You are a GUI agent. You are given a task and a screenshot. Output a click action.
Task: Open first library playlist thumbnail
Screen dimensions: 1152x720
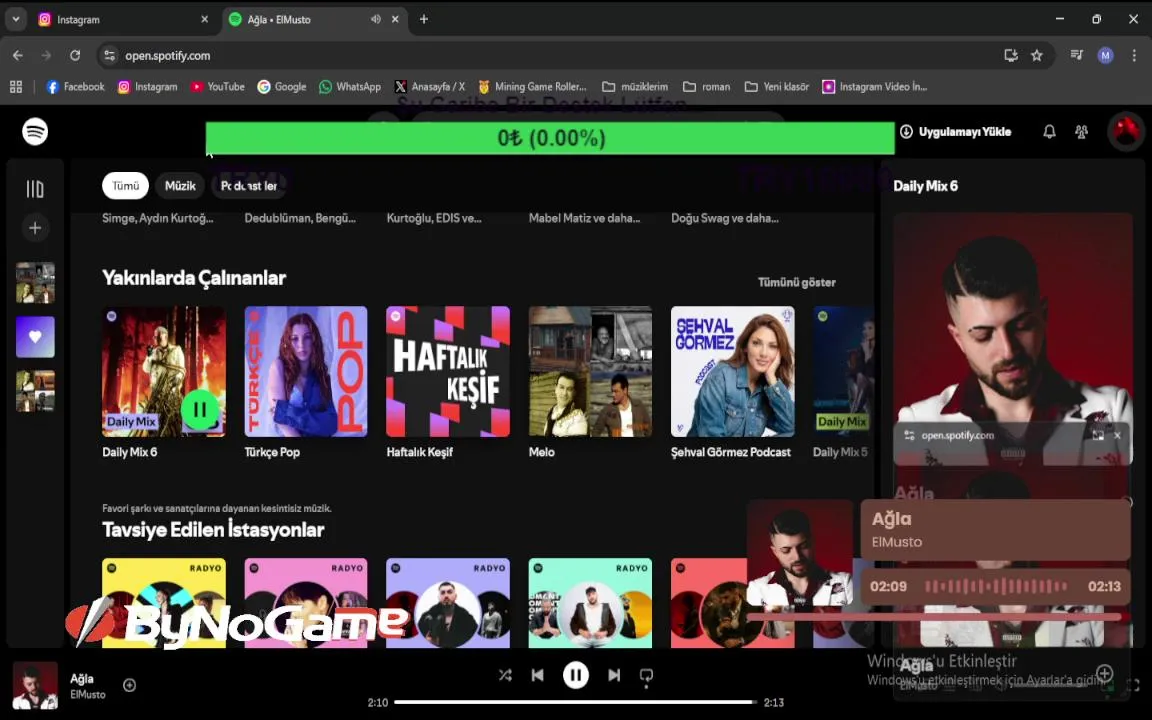[35, 283]
